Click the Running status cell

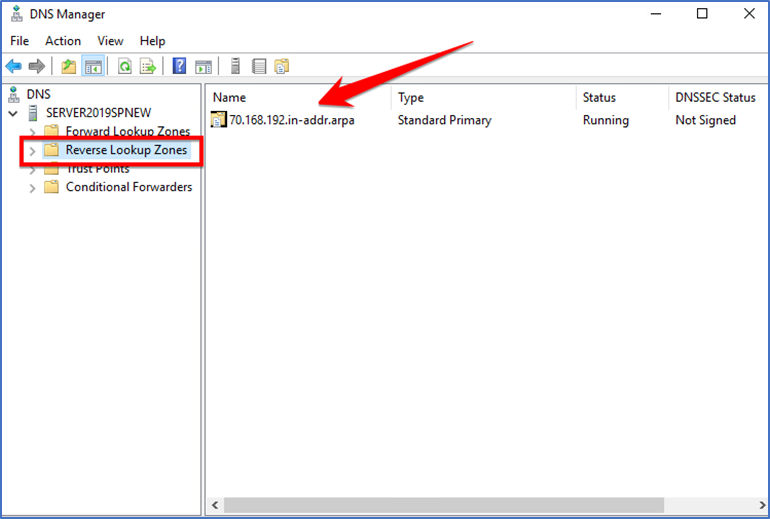pyautogui.click(x=605, y=120)
